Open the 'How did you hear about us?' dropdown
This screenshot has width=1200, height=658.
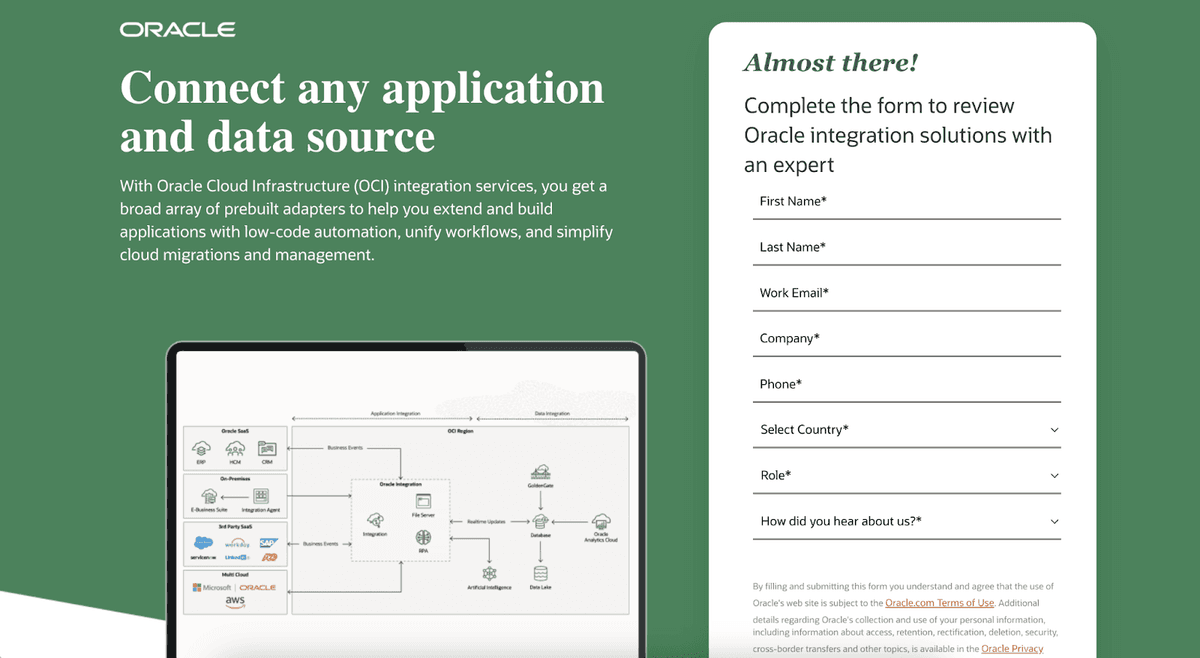tap(906, 522)
